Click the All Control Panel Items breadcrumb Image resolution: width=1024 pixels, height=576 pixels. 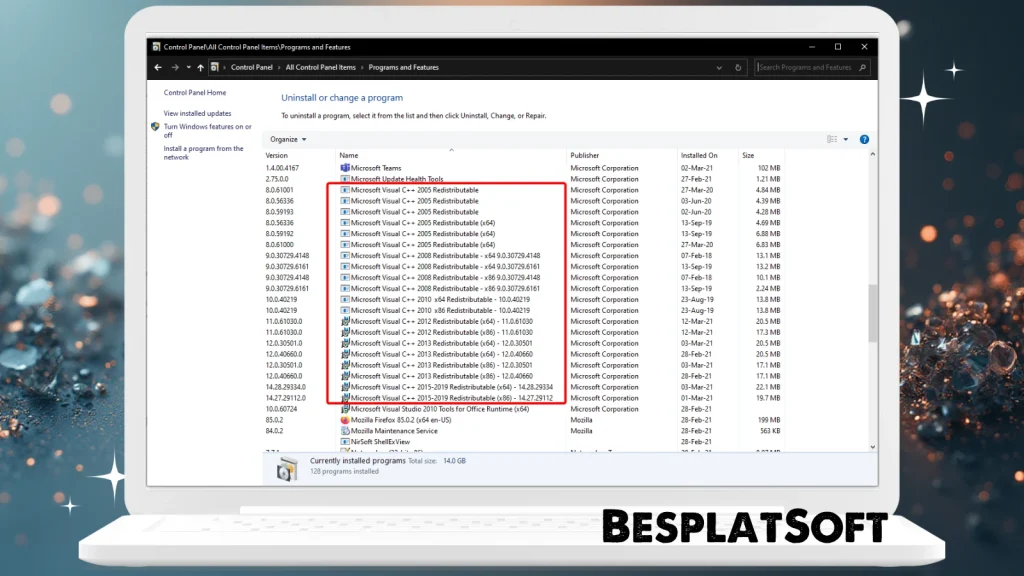(x=320, y=67)
